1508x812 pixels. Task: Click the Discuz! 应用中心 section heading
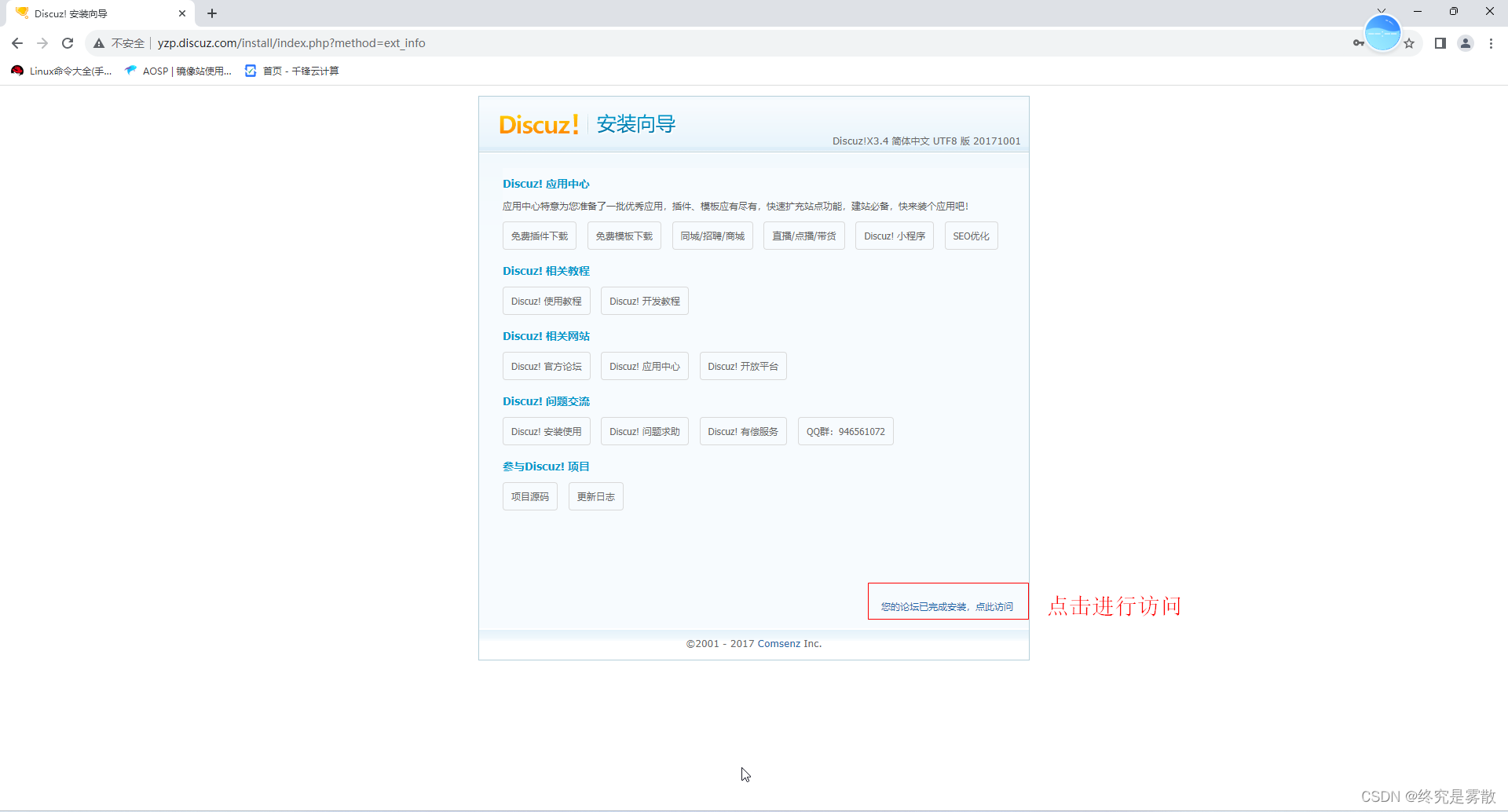pos(546,184)
